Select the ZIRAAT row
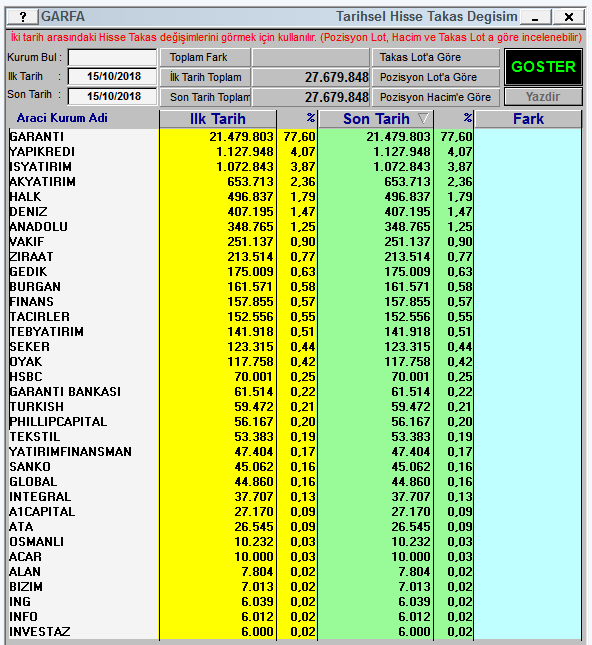The image size is (592, 645). (295, 257)
